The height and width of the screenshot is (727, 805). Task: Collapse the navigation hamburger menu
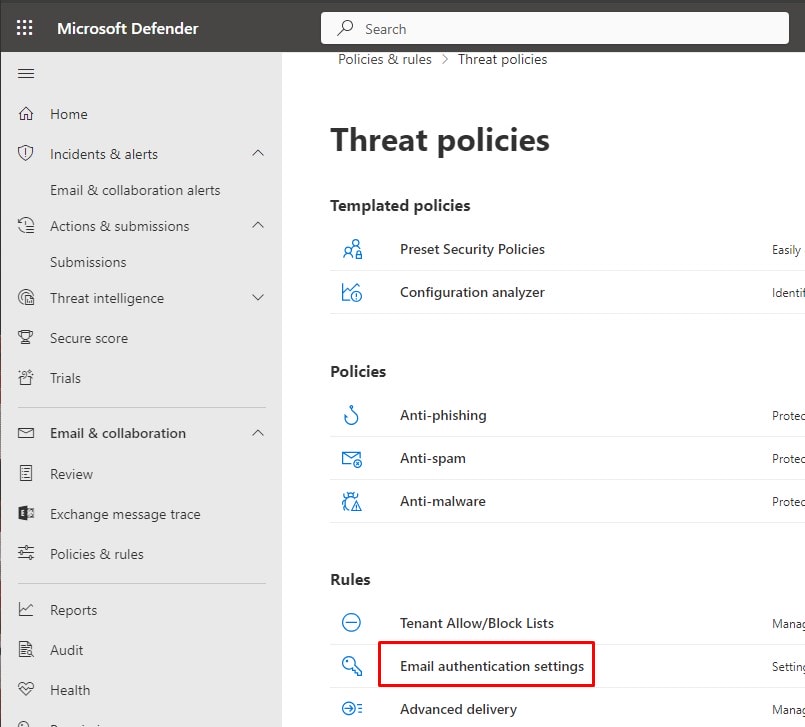point(26,73)
